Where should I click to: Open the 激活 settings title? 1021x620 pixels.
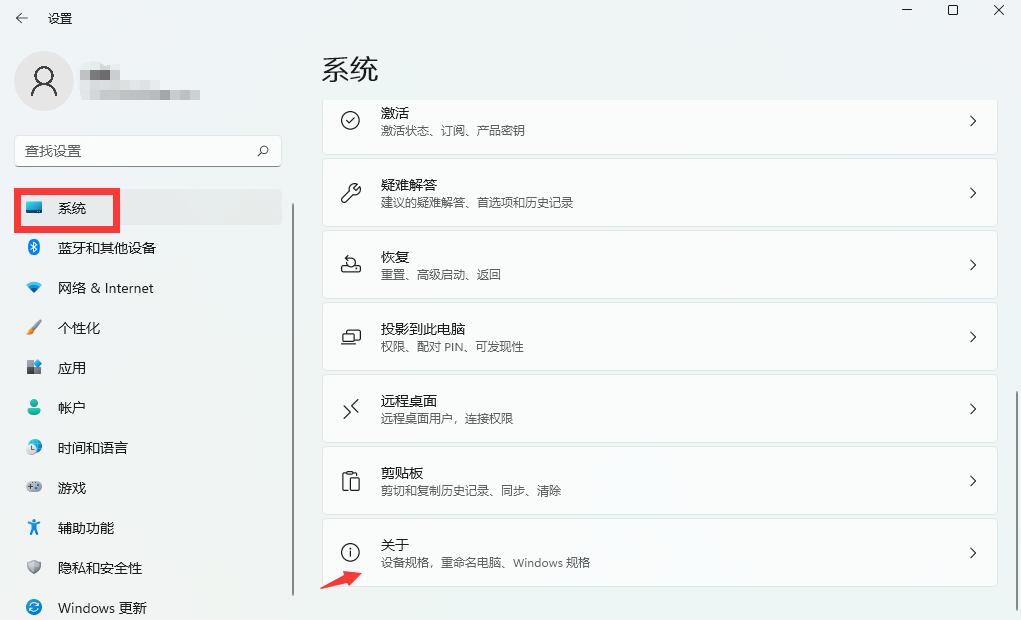coord(395,113)
